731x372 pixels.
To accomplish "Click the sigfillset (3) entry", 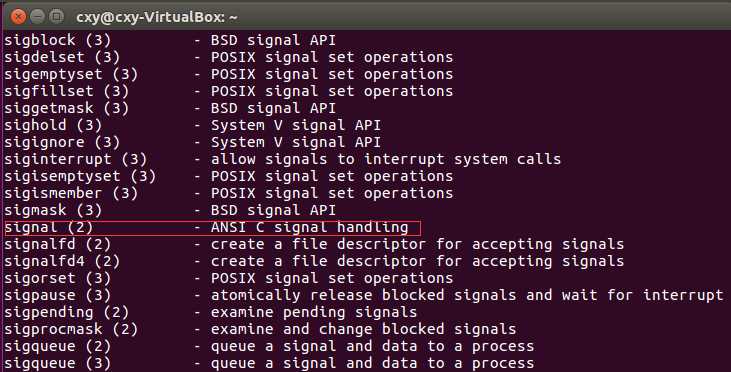I will (x=66, y=91).
